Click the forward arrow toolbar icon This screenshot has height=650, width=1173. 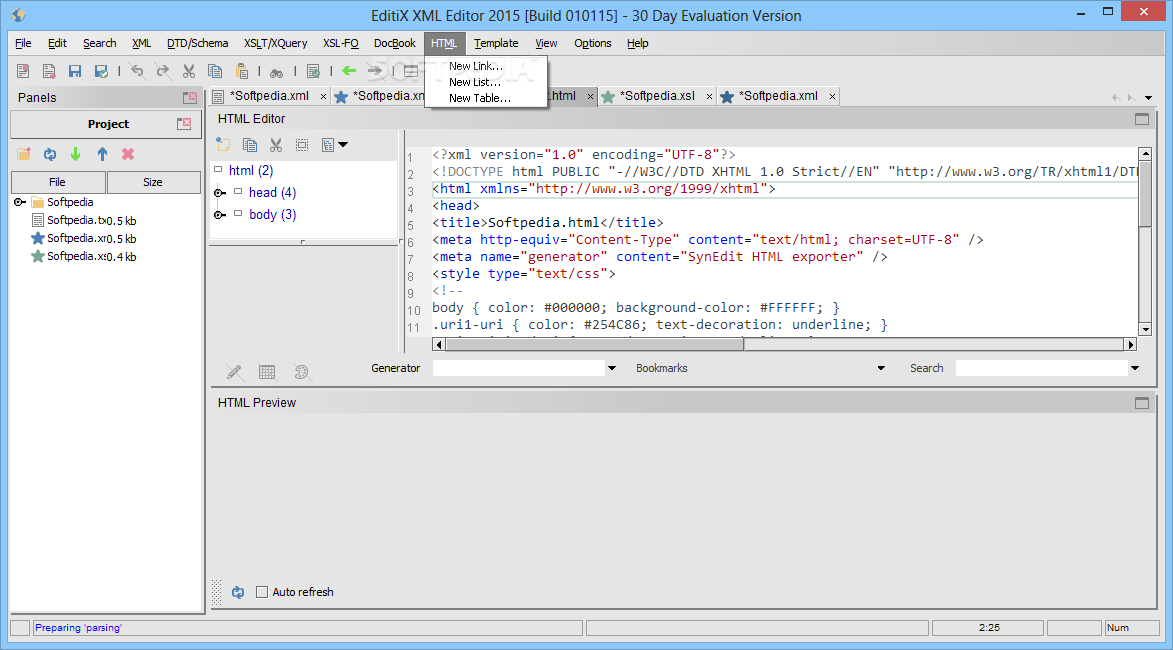click(375, 70)
